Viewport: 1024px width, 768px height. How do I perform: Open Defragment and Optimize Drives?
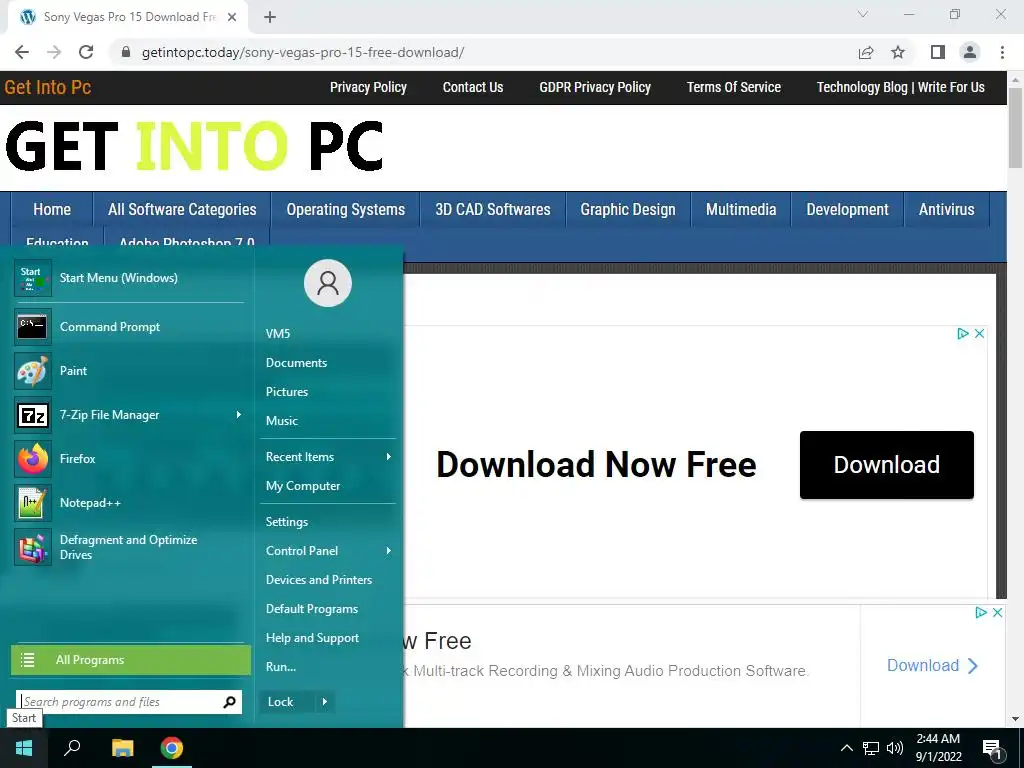coord(129,547)
